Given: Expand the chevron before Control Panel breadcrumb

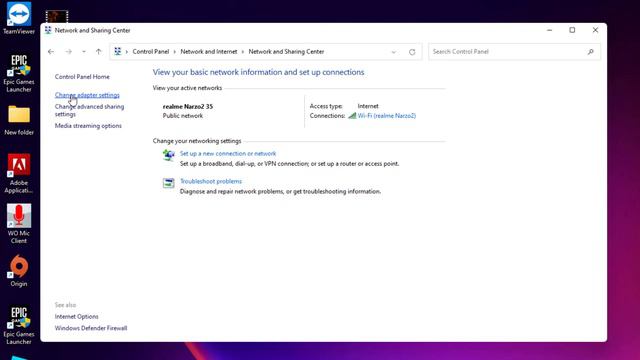Looking at the screenshot, I should [127, 52].
